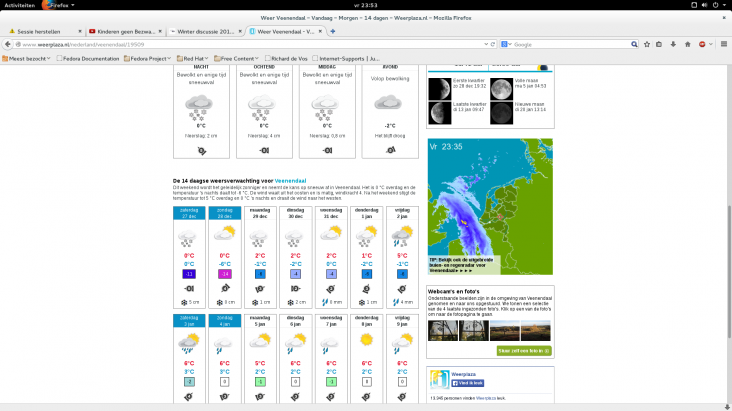Open Internet-Supports bookmark
This screenshot has width=732, height=411.
(346, 58)
